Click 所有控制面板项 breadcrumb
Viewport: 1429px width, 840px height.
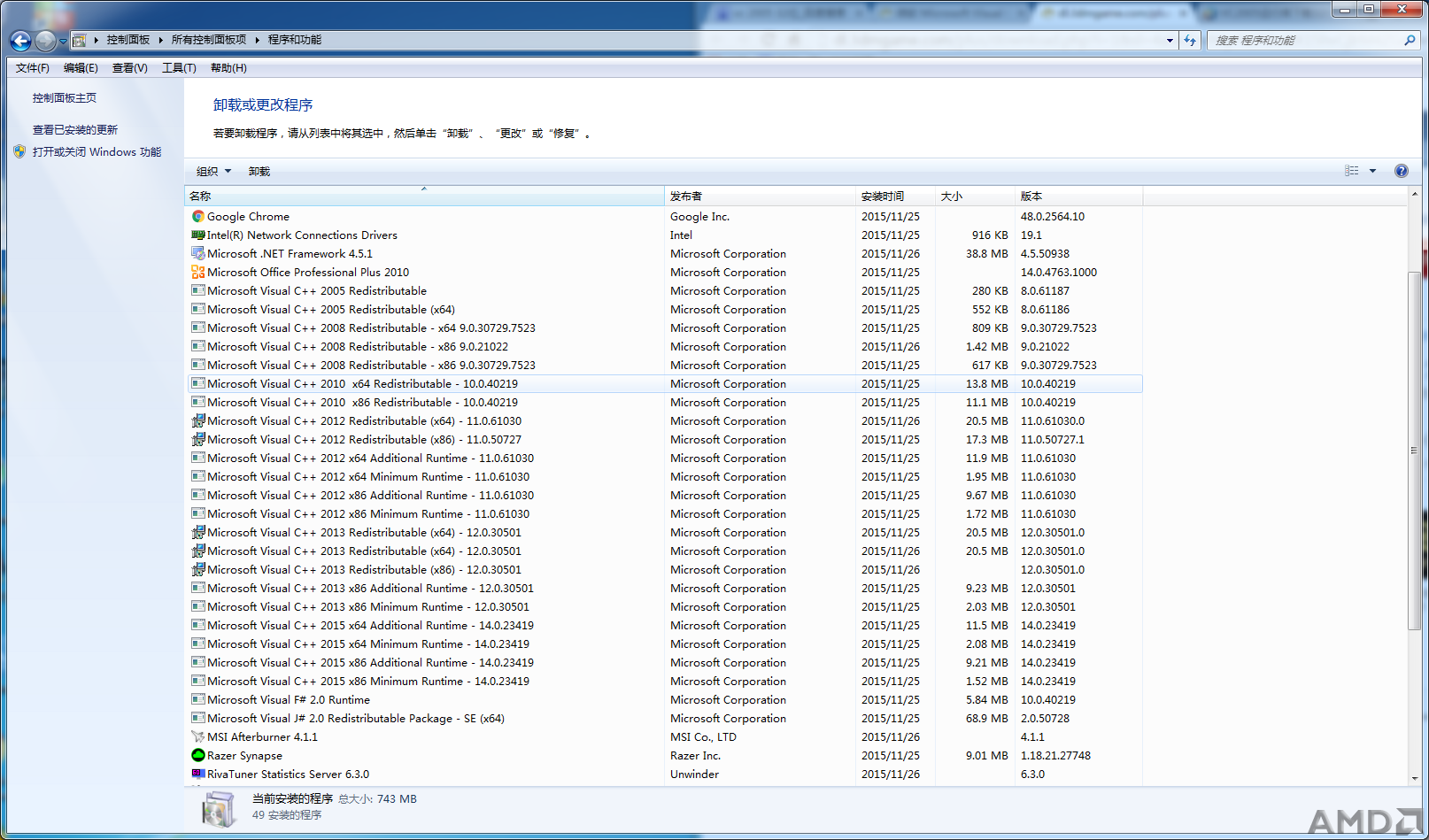pyautogui.click(x=209, y=40)
